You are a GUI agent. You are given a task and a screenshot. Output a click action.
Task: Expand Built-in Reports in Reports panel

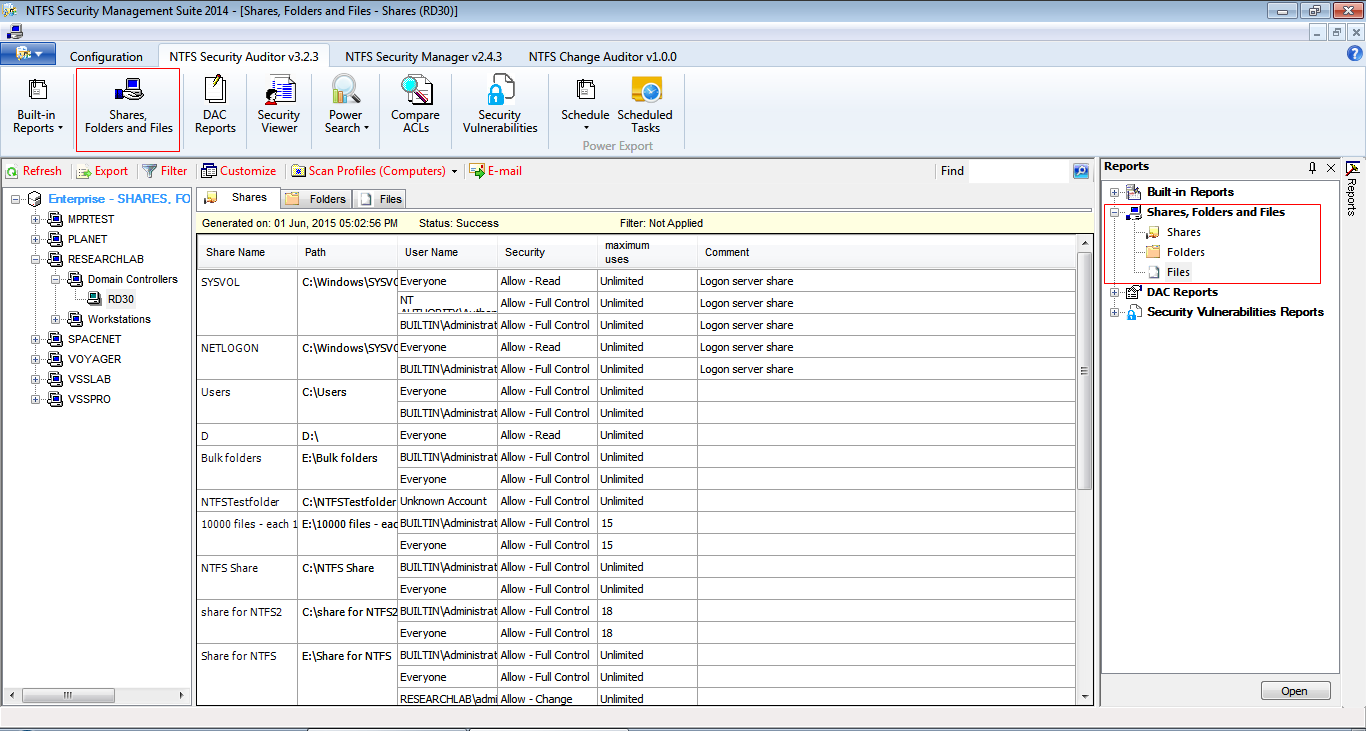coord(1115,192)
